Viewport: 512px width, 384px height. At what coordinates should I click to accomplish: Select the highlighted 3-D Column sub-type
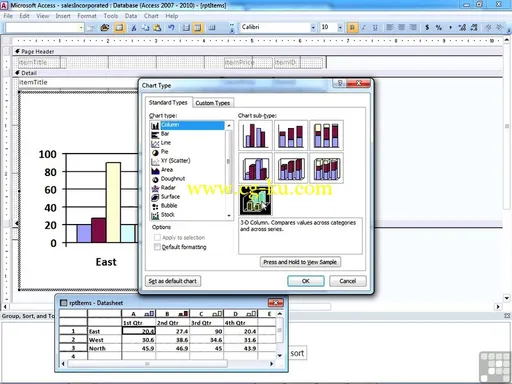coord(255,201)
